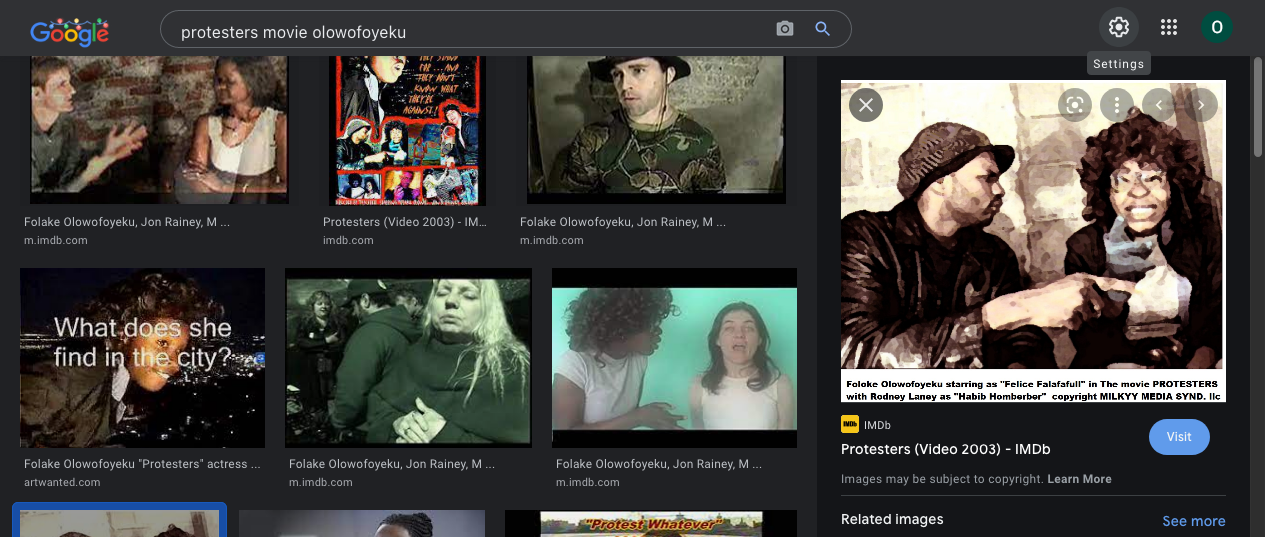Open "What does she find in the city?" thumbnail
The image size is (1265, 537).
click(143, 357)
